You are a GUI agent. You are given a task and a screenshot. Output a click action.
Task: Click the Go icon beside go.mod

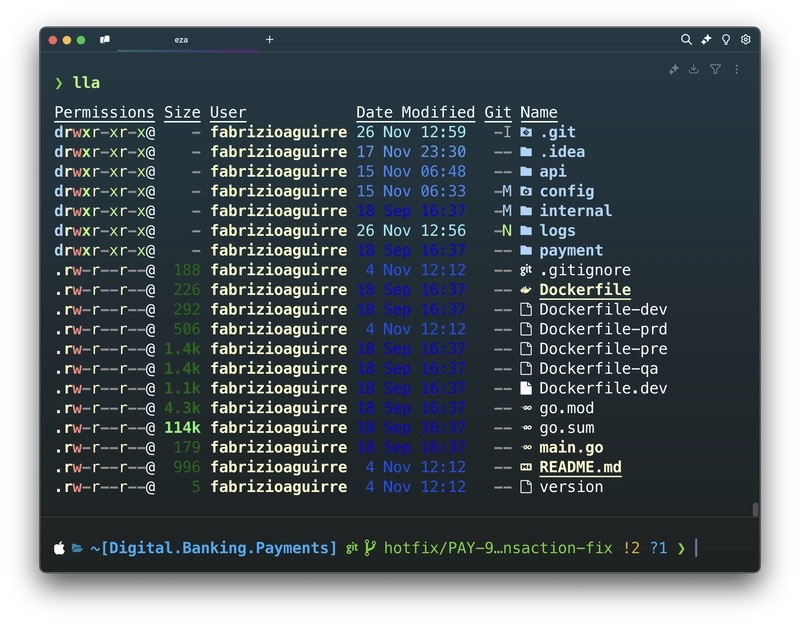(x=526, y=408)
